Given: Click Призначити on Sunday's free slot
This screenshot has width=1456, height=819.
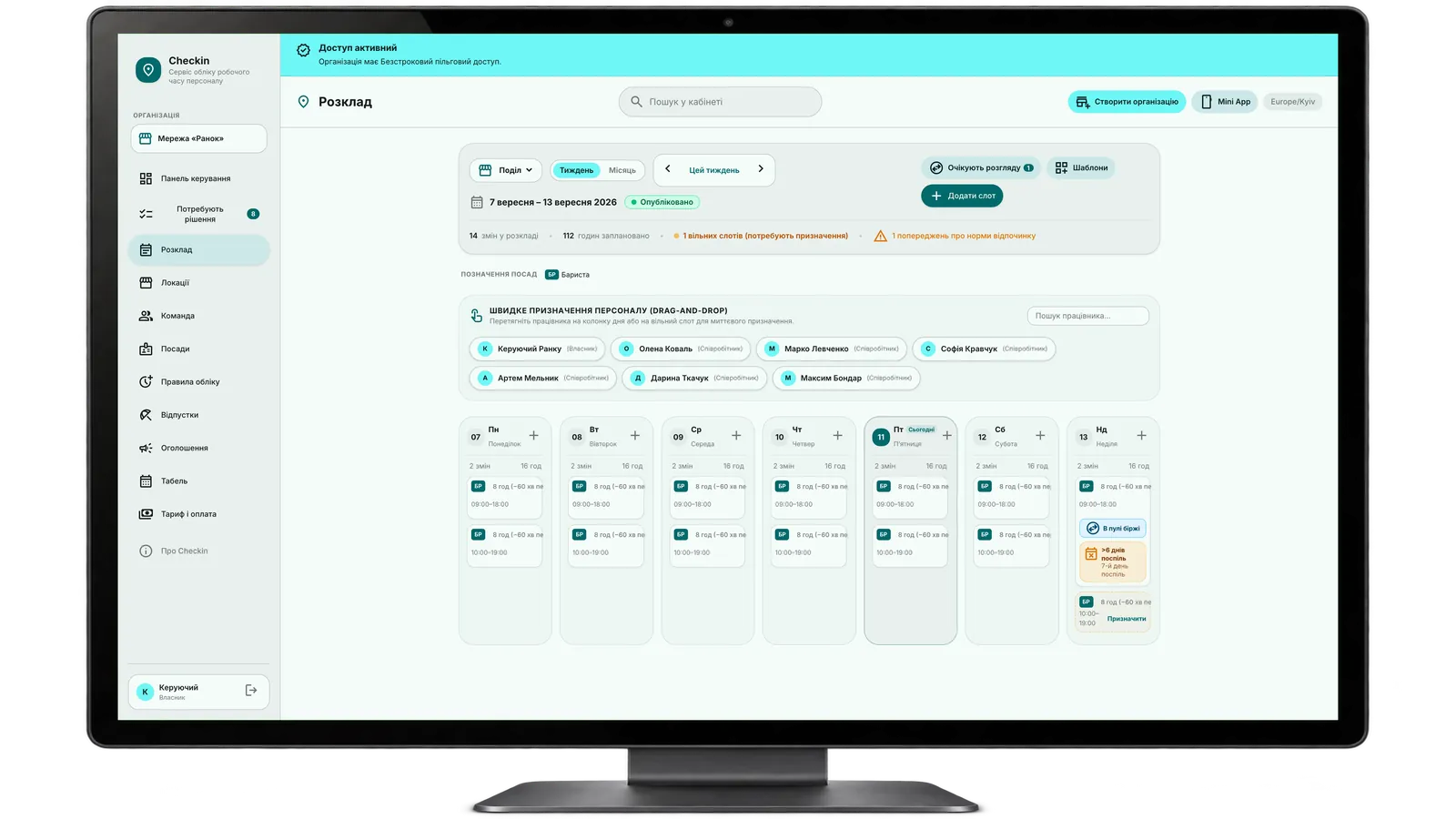Looking at the screenshot, I should coord(1127,619).
